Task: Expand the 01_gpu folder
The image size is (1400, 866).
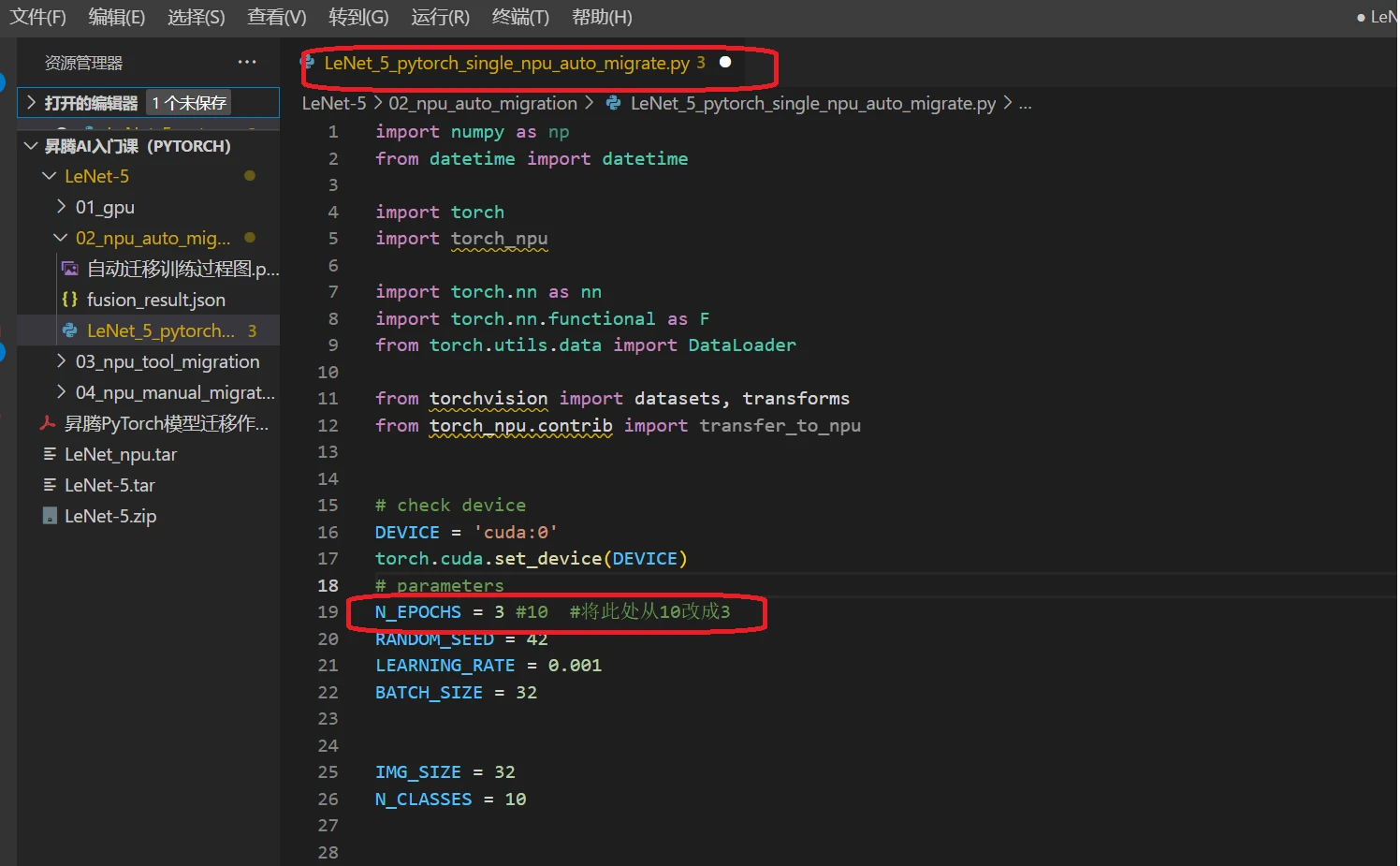Action: 105,207
